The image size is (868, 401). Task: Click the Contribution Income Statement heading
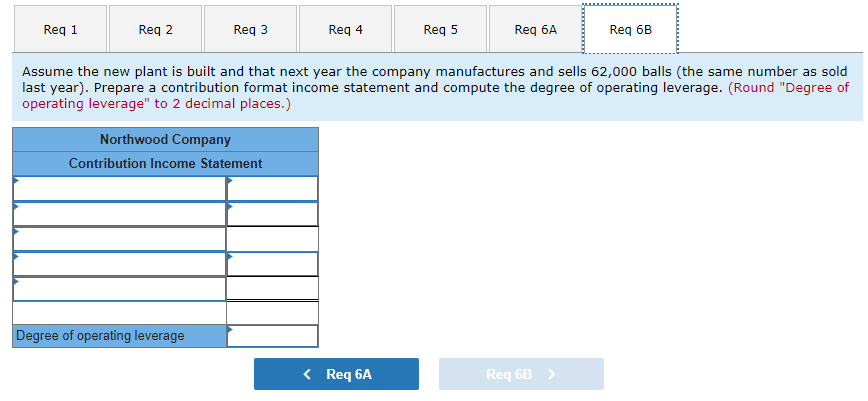click(166, 164)
